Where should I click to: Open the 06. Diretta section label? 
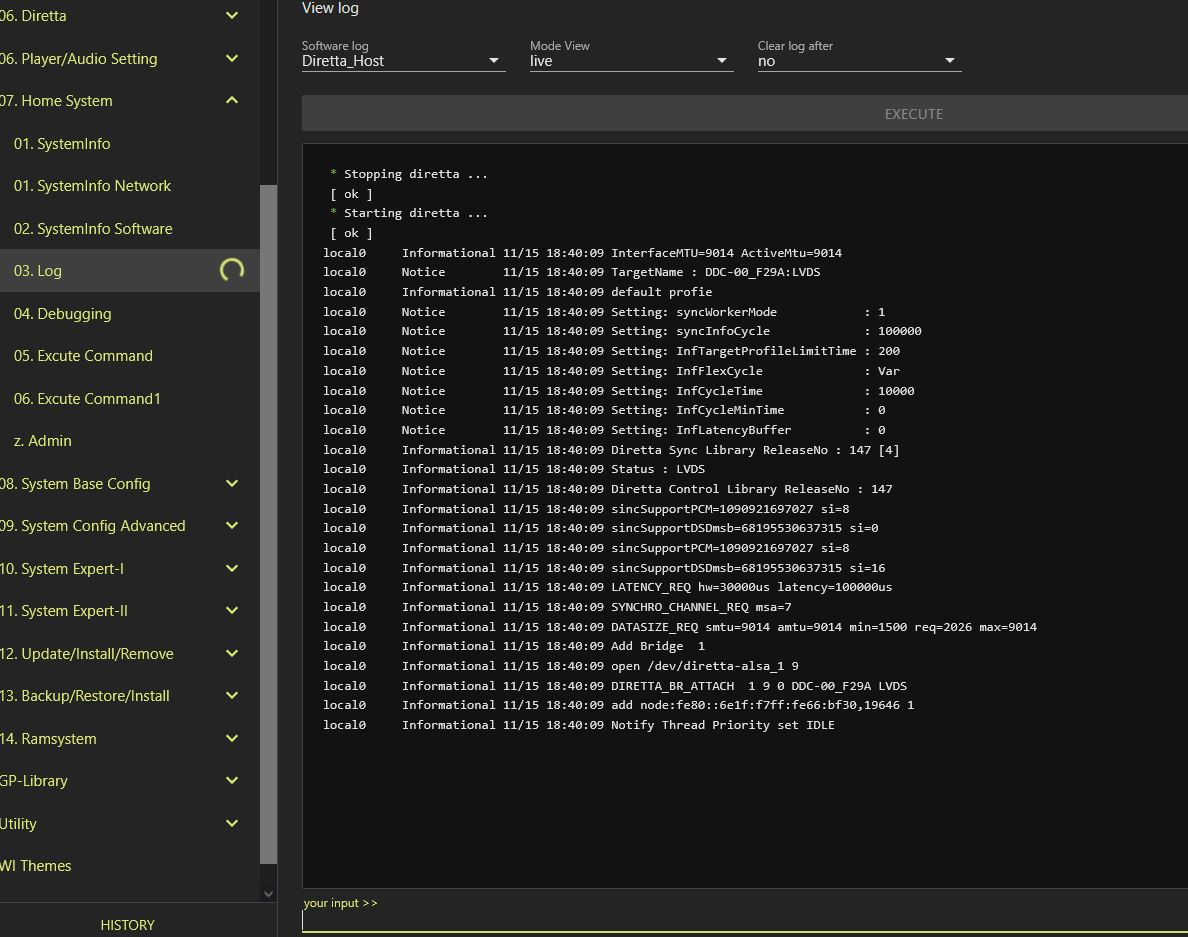click(33, 15)
